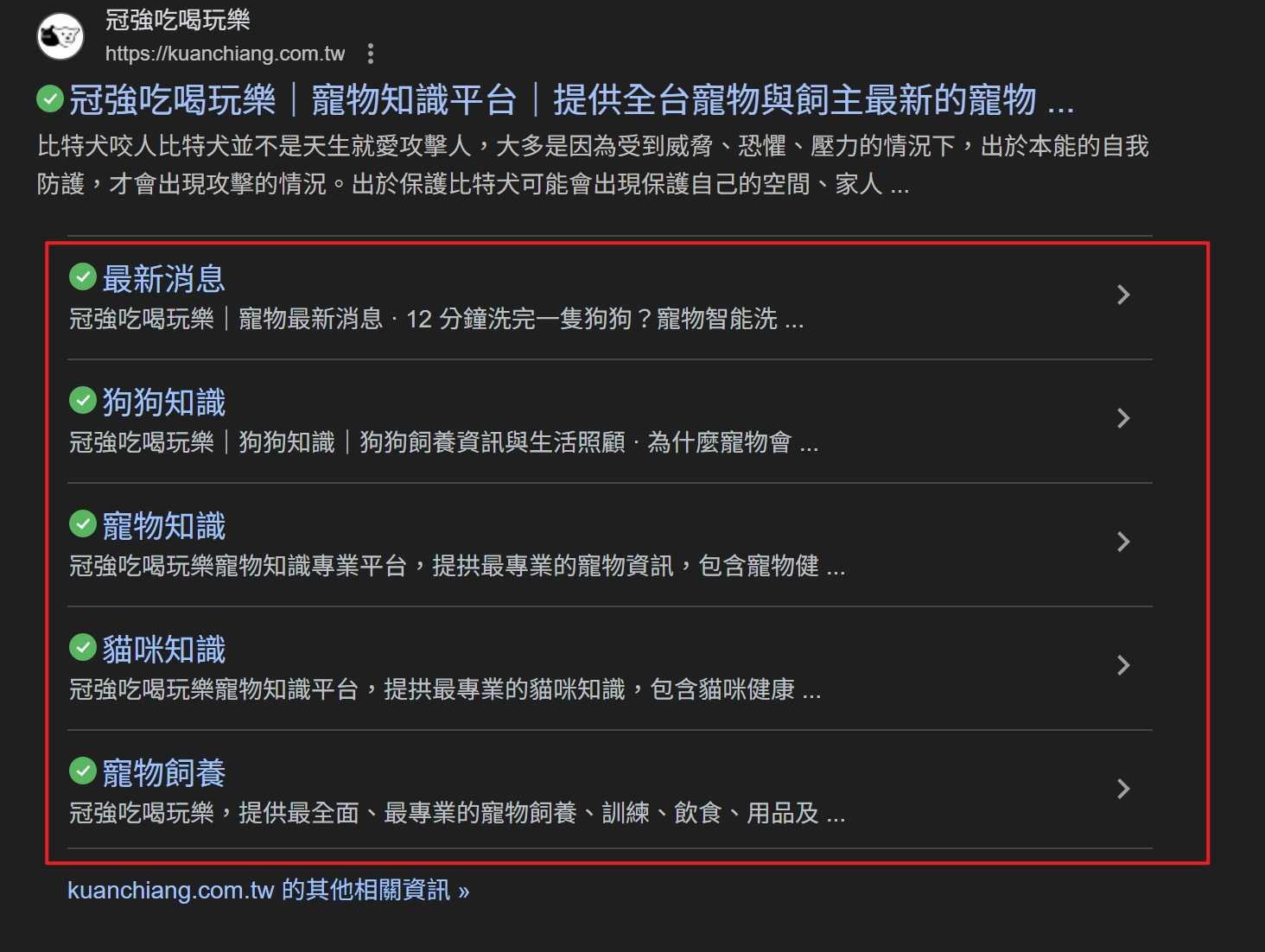
Task: Open the three-dot menu beside the URL
Action: click(x=371, y=54)
